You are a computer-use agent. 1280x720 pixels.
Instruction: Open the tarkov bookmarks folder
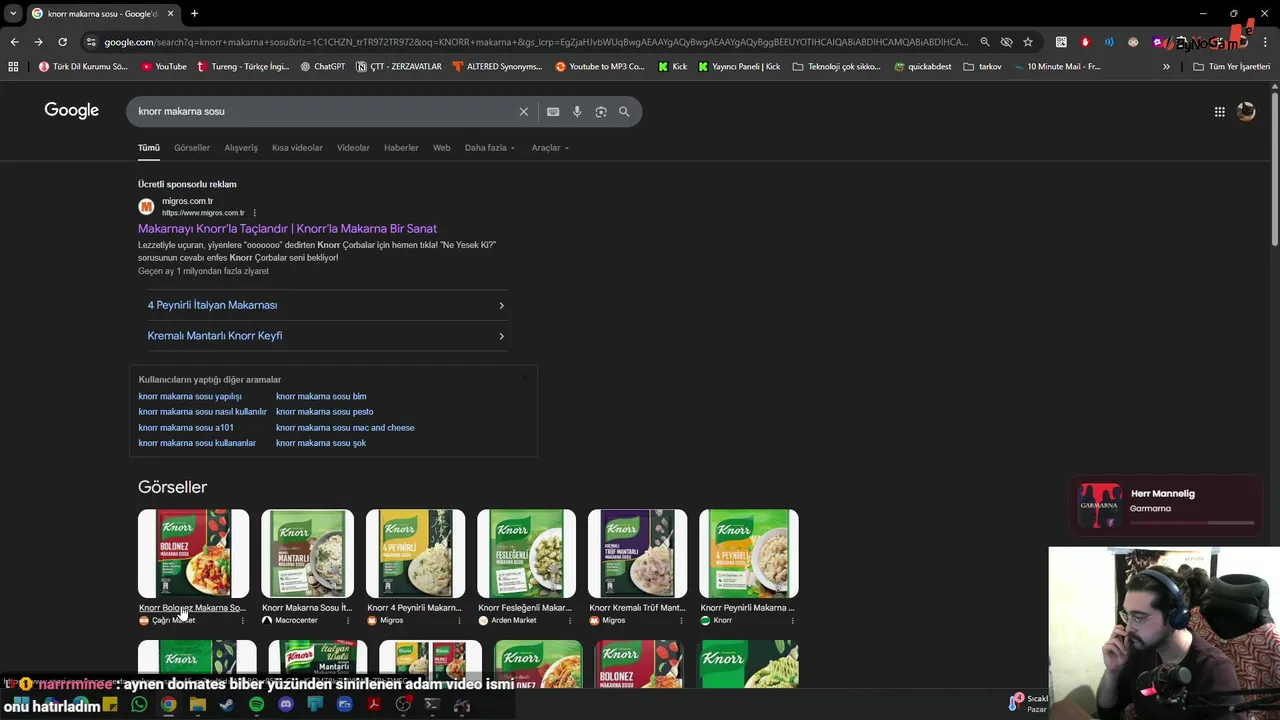coord(982,67)
